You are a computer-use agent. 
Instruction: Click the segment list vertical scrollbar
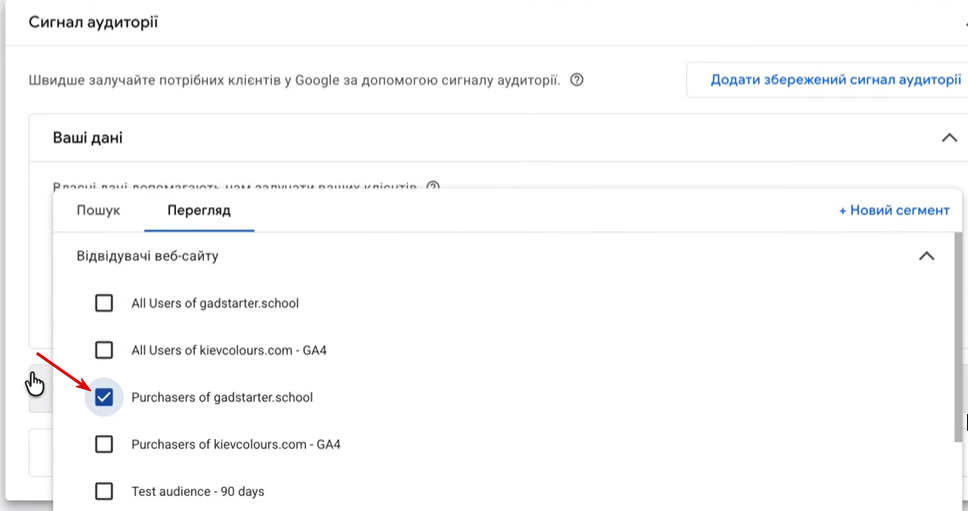[x=958, y=340]
